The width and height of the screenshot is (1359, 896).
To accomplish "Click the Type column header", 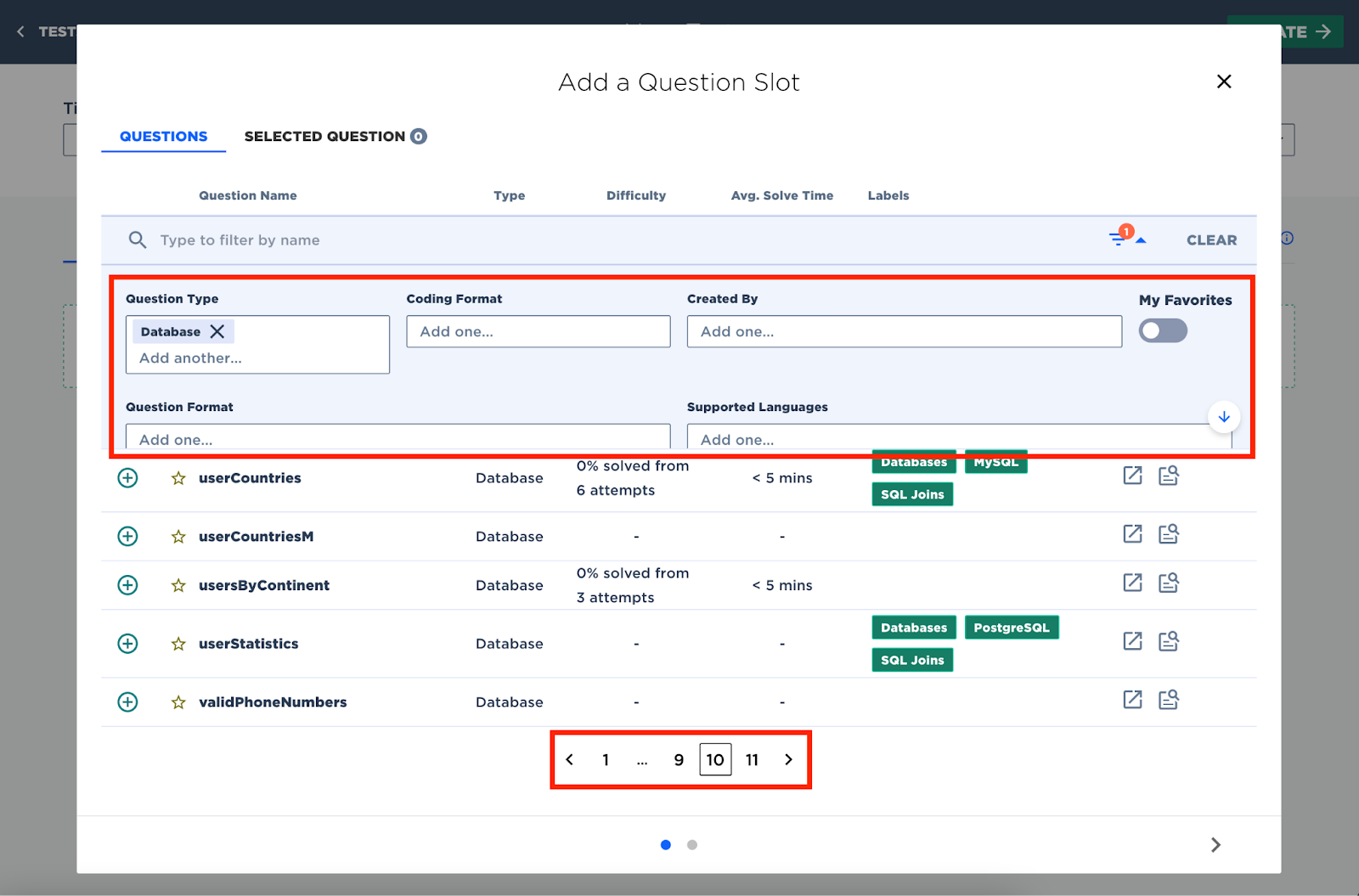I will pos(510,195).
